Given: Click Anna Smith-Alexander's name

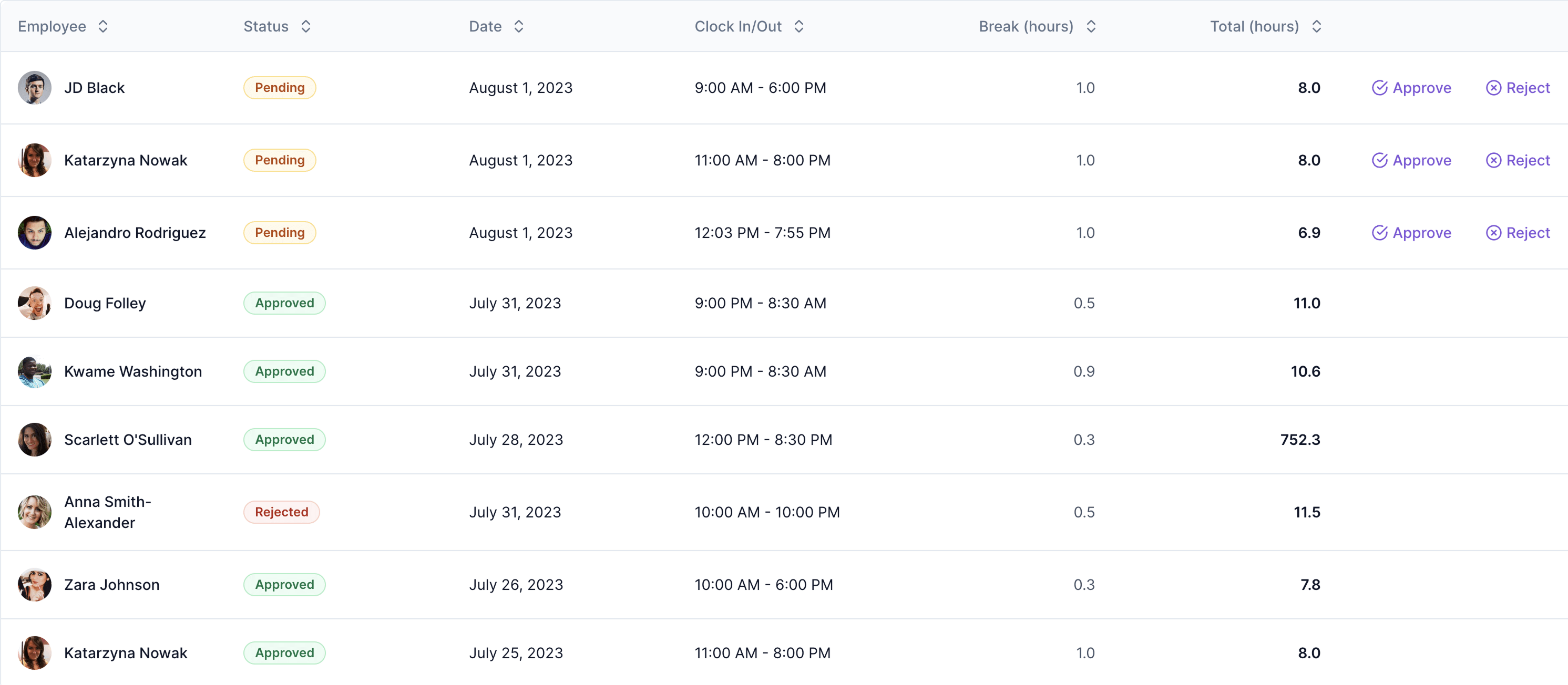Looking at the screenshot, I should coord(108,512).
